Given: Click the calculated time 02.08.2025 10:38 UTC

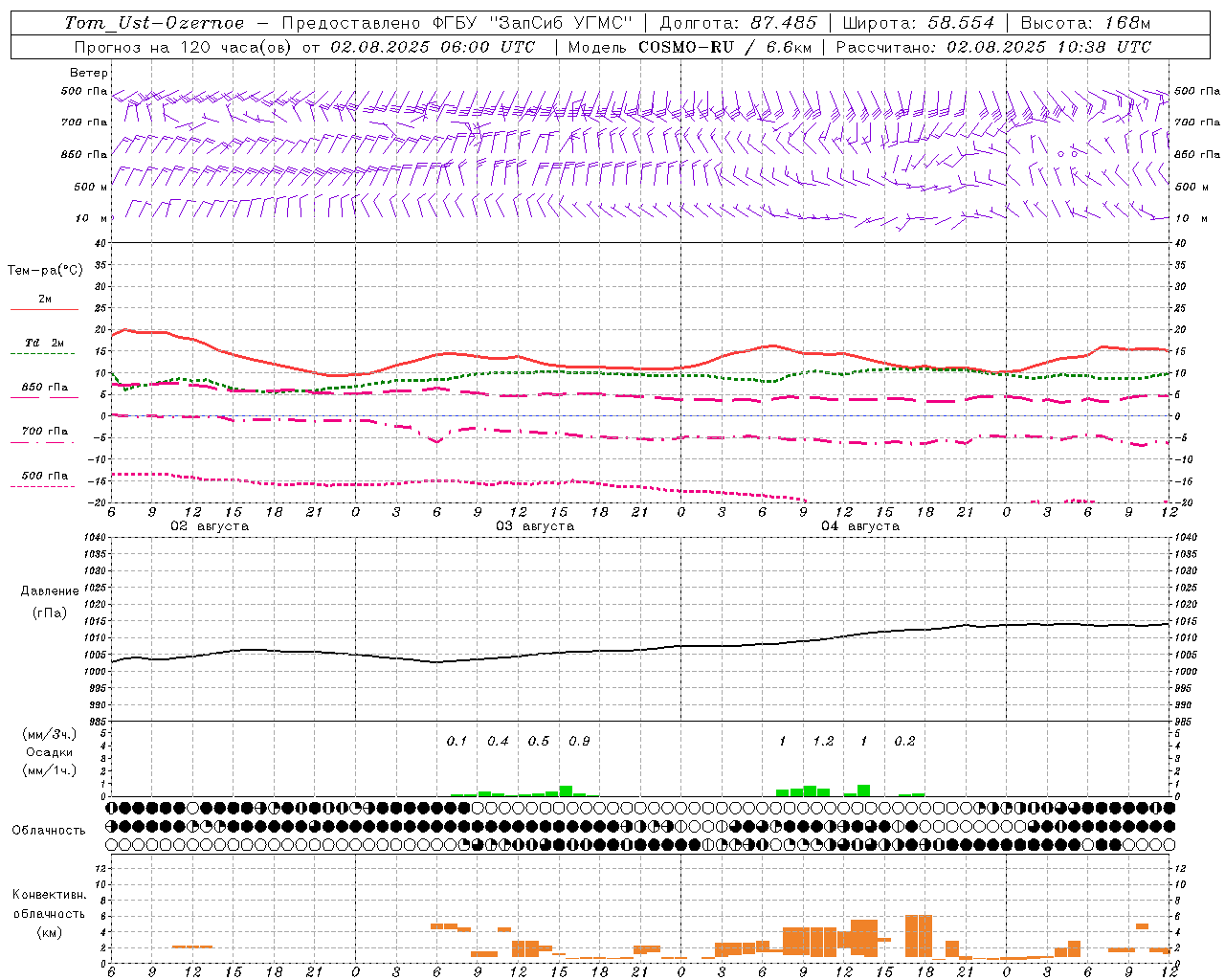Looking at the screenshot, I should (1049, 47).
